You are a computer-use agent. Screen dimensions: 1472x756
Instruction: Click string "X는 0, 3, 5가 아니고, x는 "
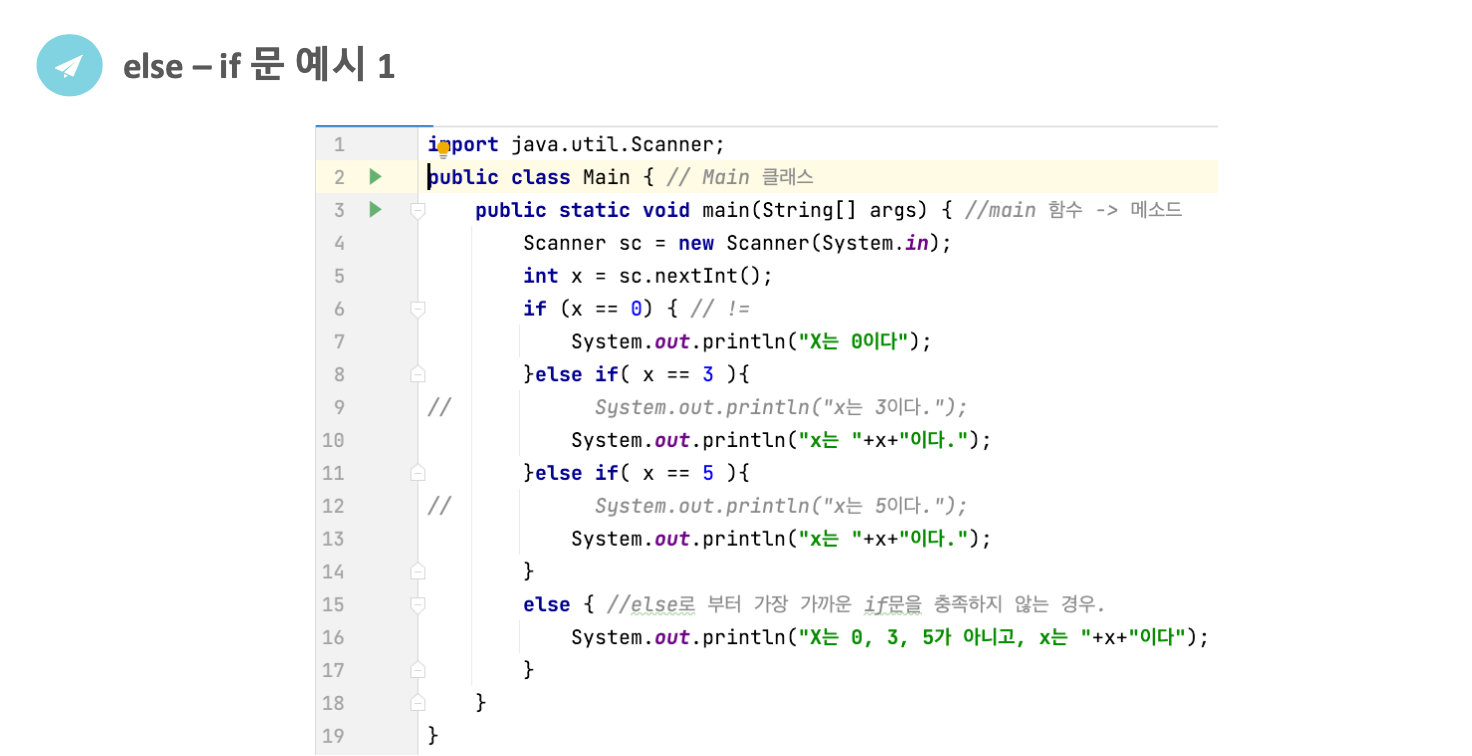coord(943,637)
